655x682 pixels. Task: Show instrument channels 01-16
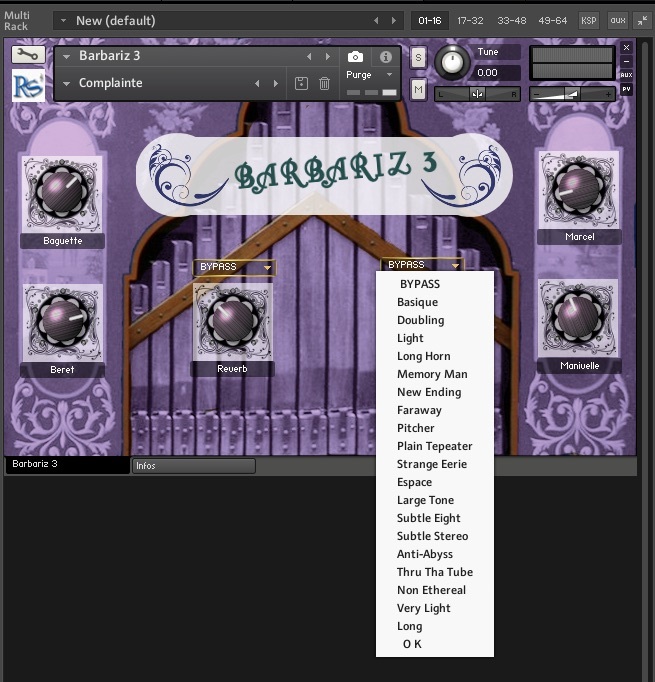430,20
